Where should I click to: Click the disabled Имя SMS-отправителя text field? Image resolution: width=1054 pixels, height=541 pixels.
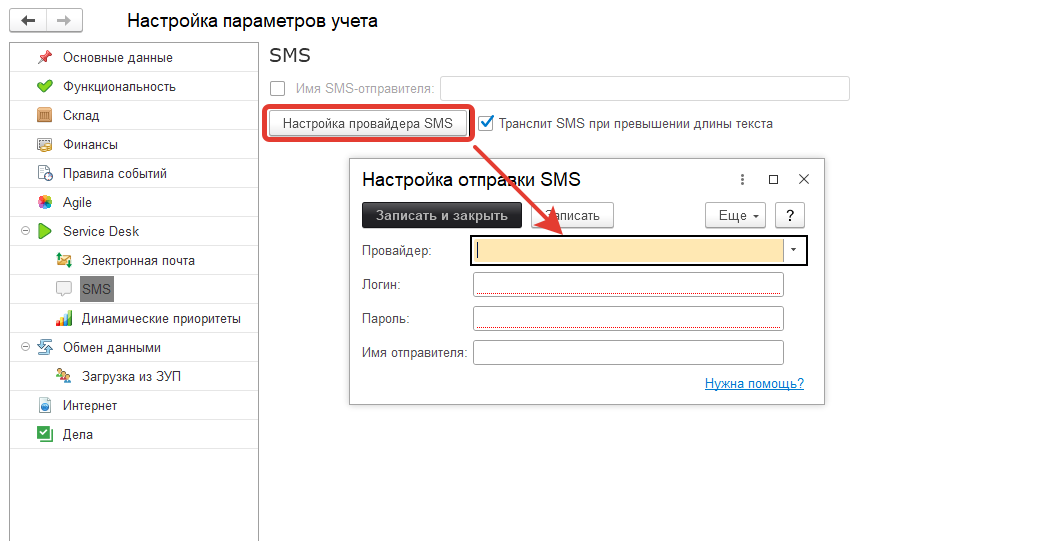point(645,88)
